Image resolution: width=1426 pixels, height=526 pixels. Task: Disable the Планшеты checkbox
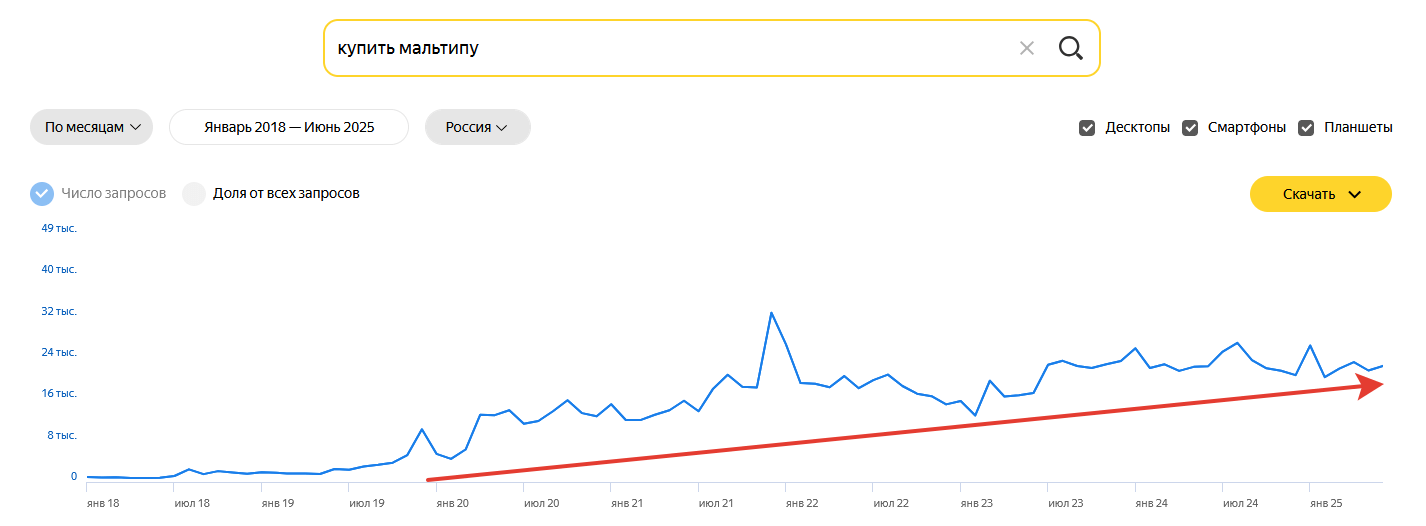1306,128
